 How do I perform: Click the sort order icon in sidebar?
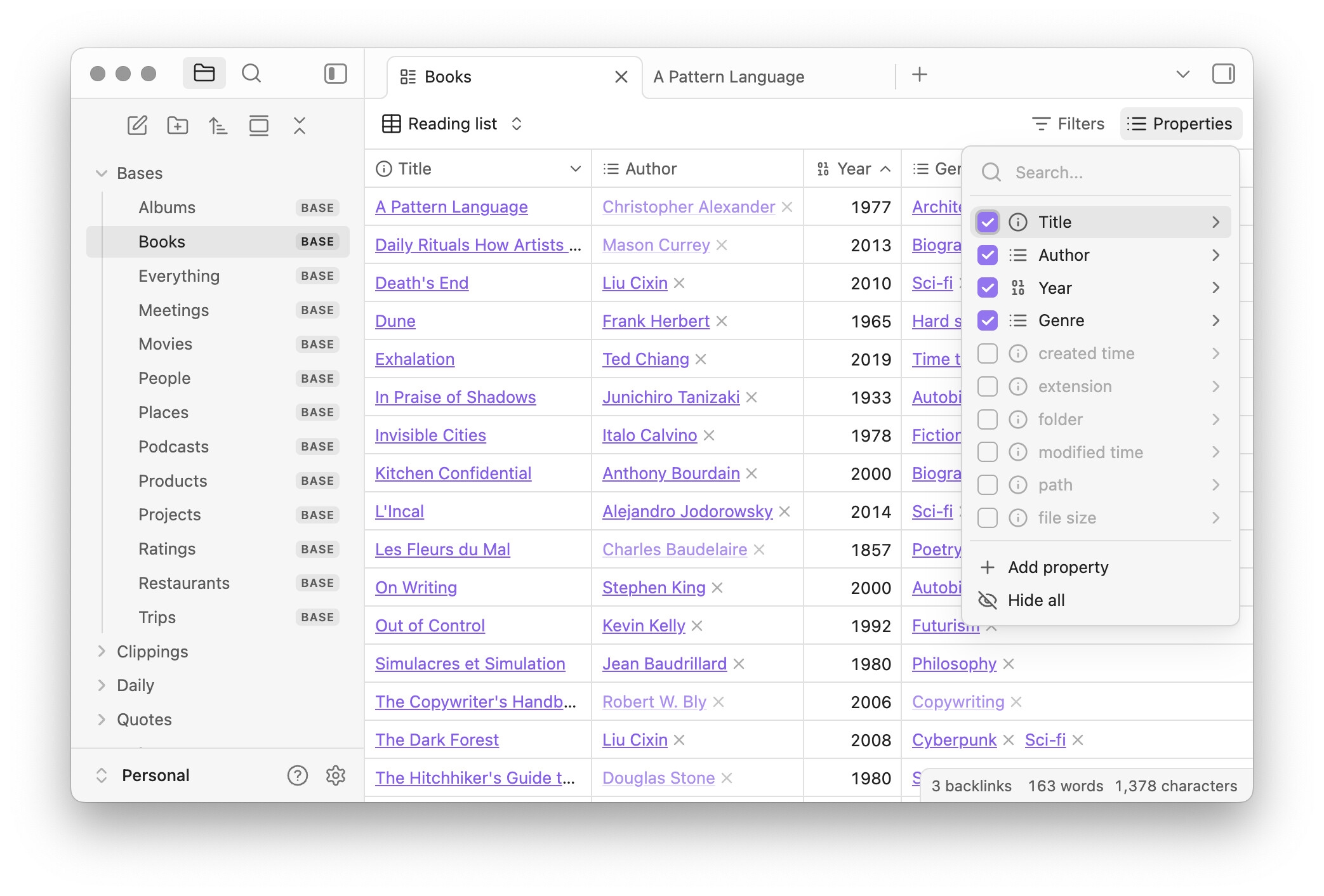pos(218,126)
